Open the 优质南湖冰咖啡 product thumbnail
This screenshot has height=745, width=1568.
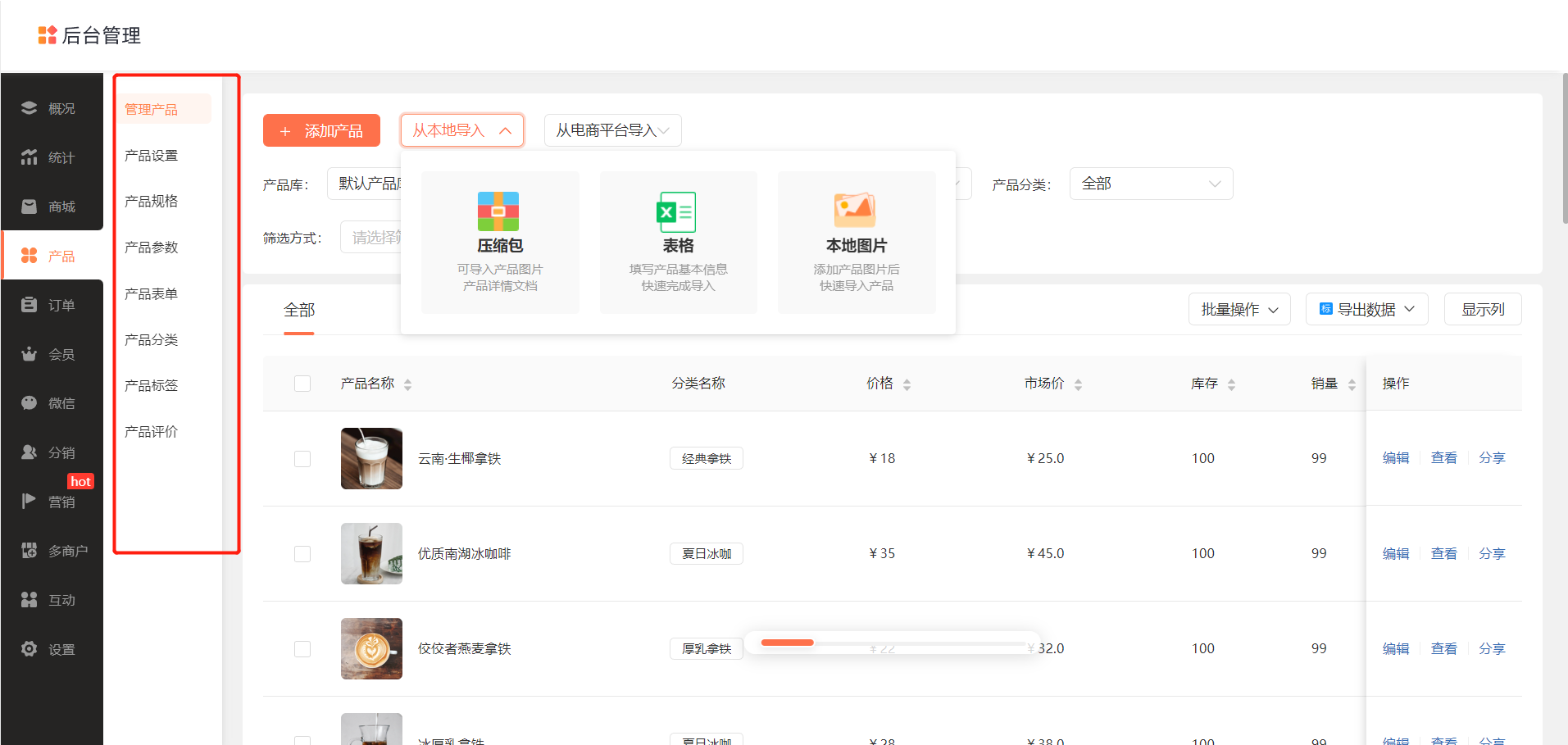[x=371, y=553]
